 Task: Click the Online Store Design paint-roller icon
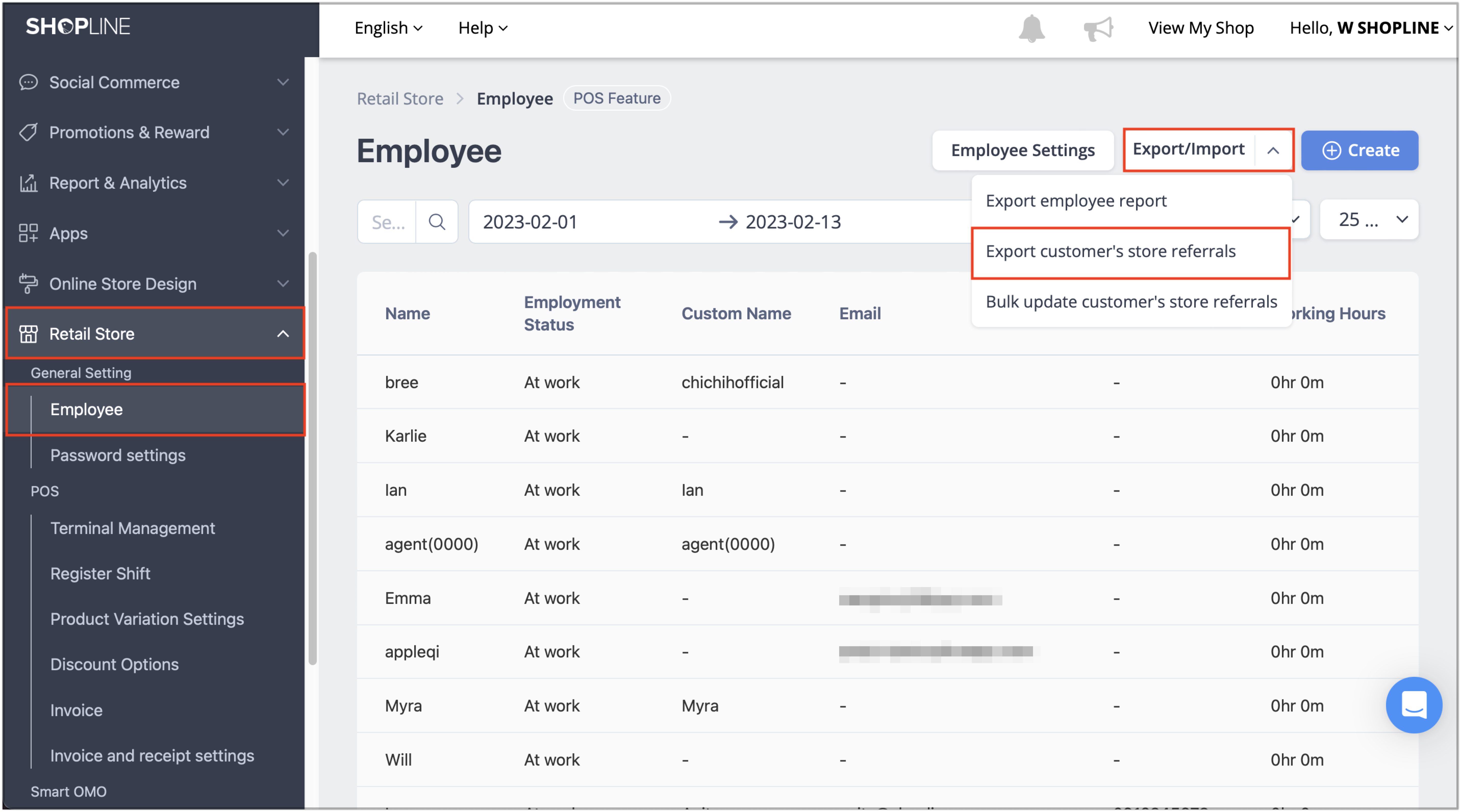[28, 284]
